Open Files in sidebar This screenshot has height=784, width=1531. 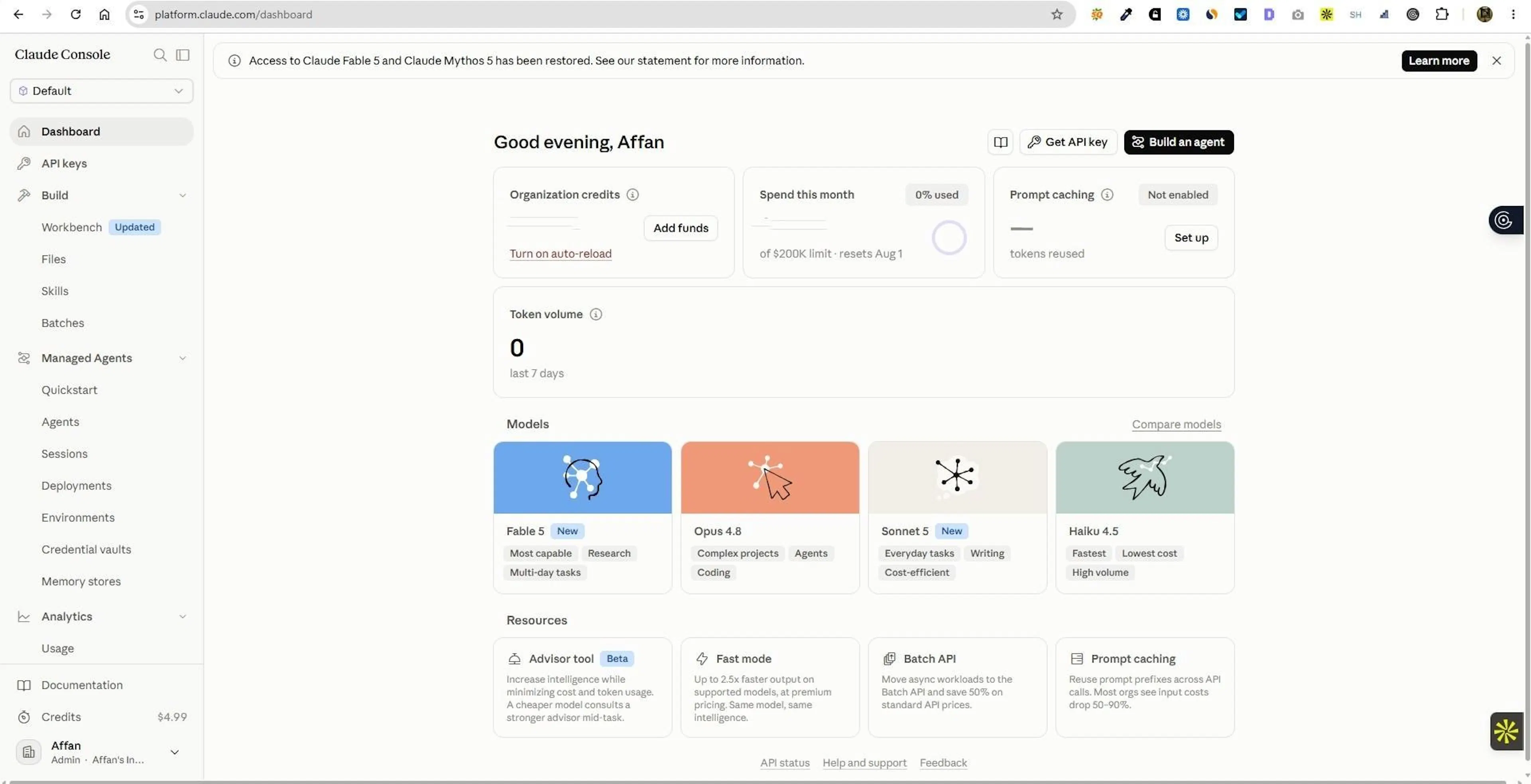[102, 259]
